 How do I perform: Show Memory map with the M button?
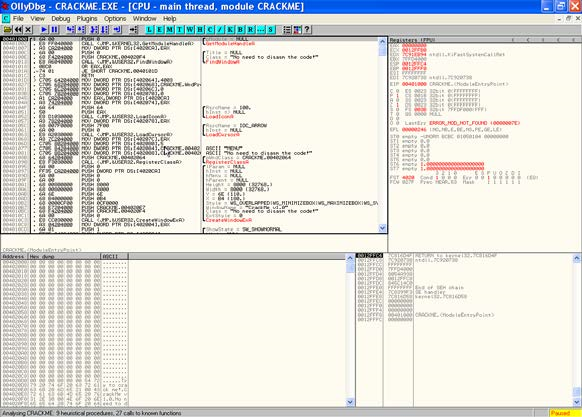(x=170, y=30)
